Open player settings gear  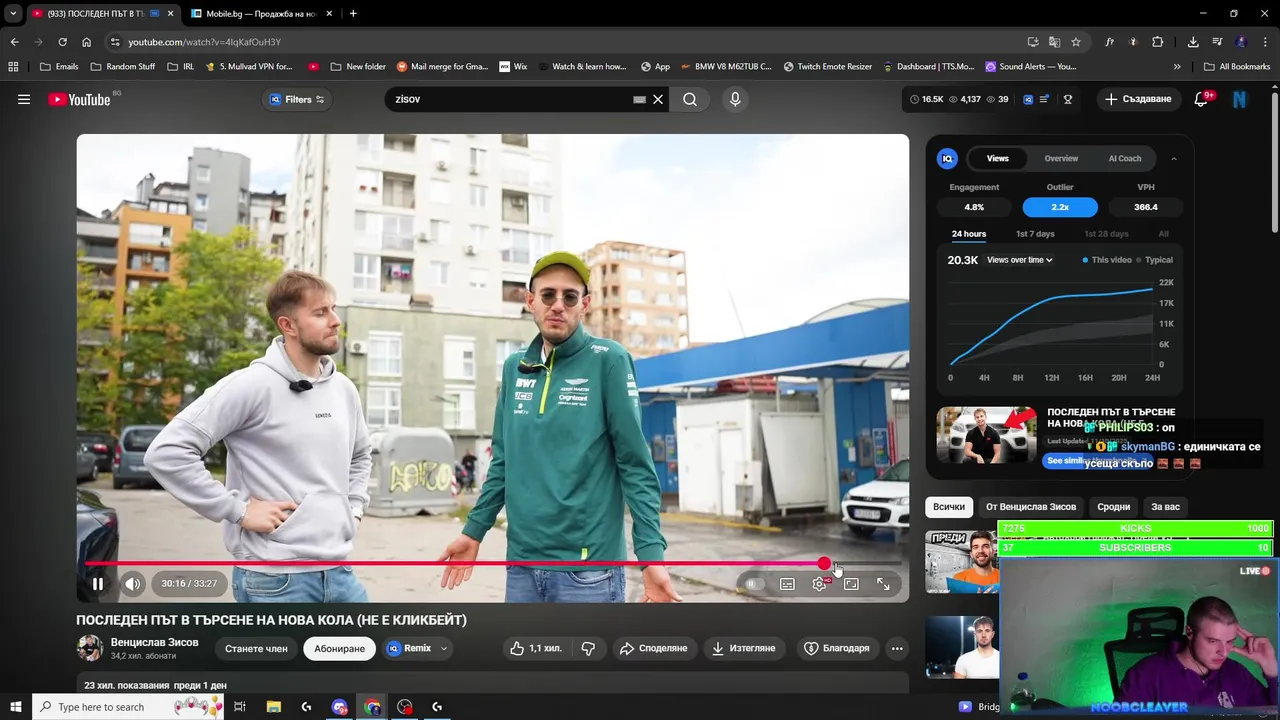[819, 584]
